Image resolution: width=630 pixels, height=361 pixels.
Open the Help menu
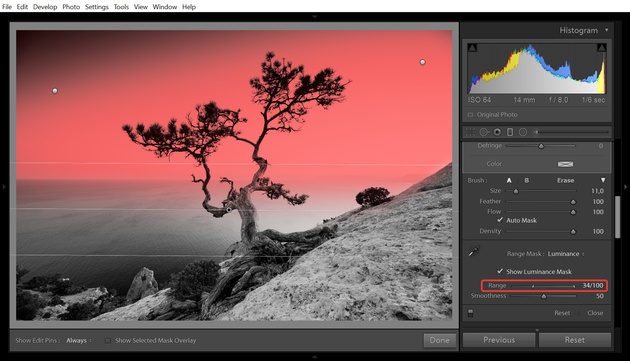coord(189,7)
